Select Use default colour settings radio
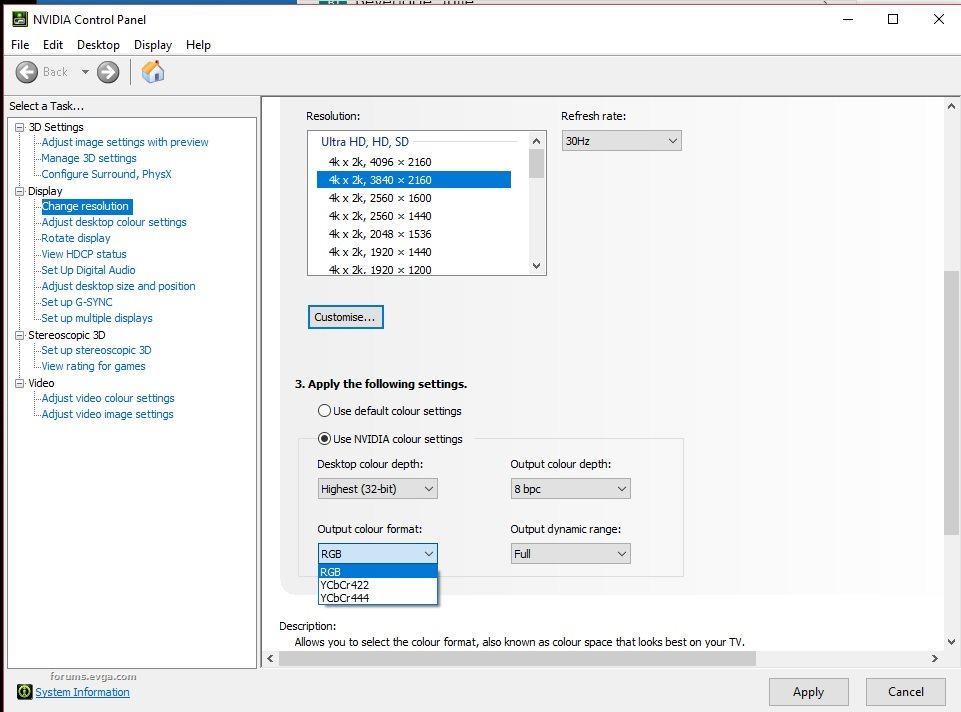Image resolution: width=961 pixels, height=712 pixels. (324, 411)
